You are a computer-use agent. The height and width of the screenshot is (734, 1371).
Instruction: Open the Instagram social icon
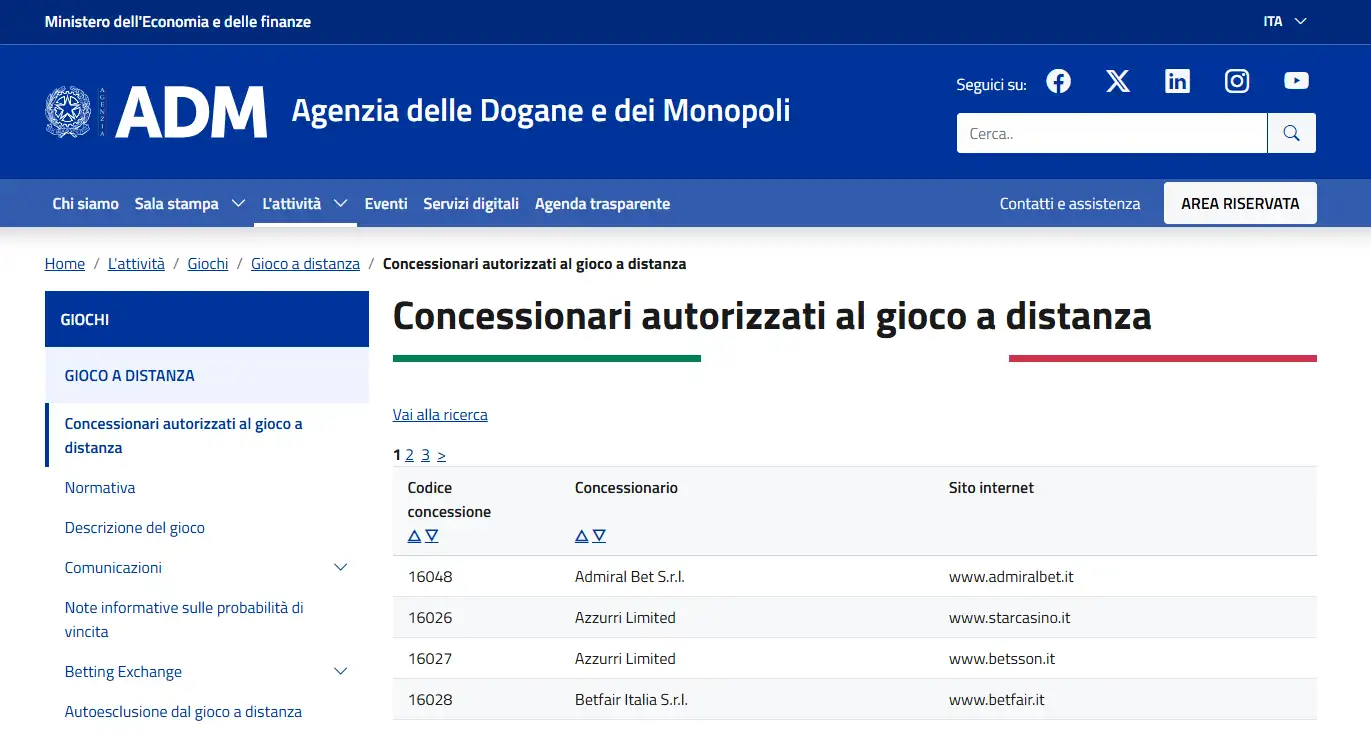pos(1237,81)
